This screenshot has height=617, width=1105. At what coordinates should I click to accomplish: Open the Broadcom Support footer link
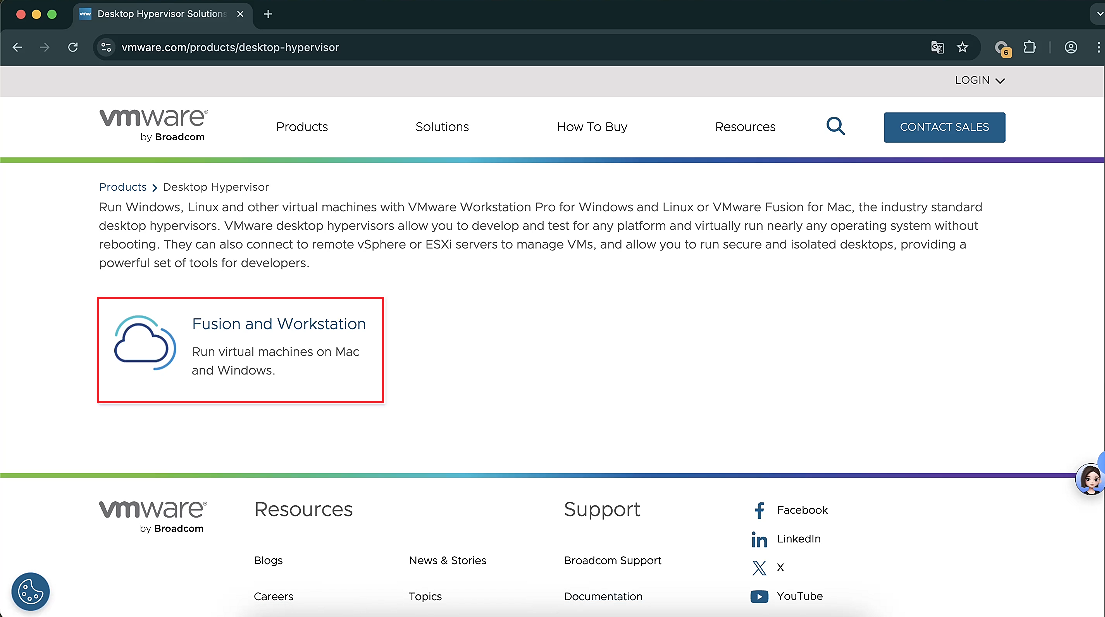tap(612, 560)
